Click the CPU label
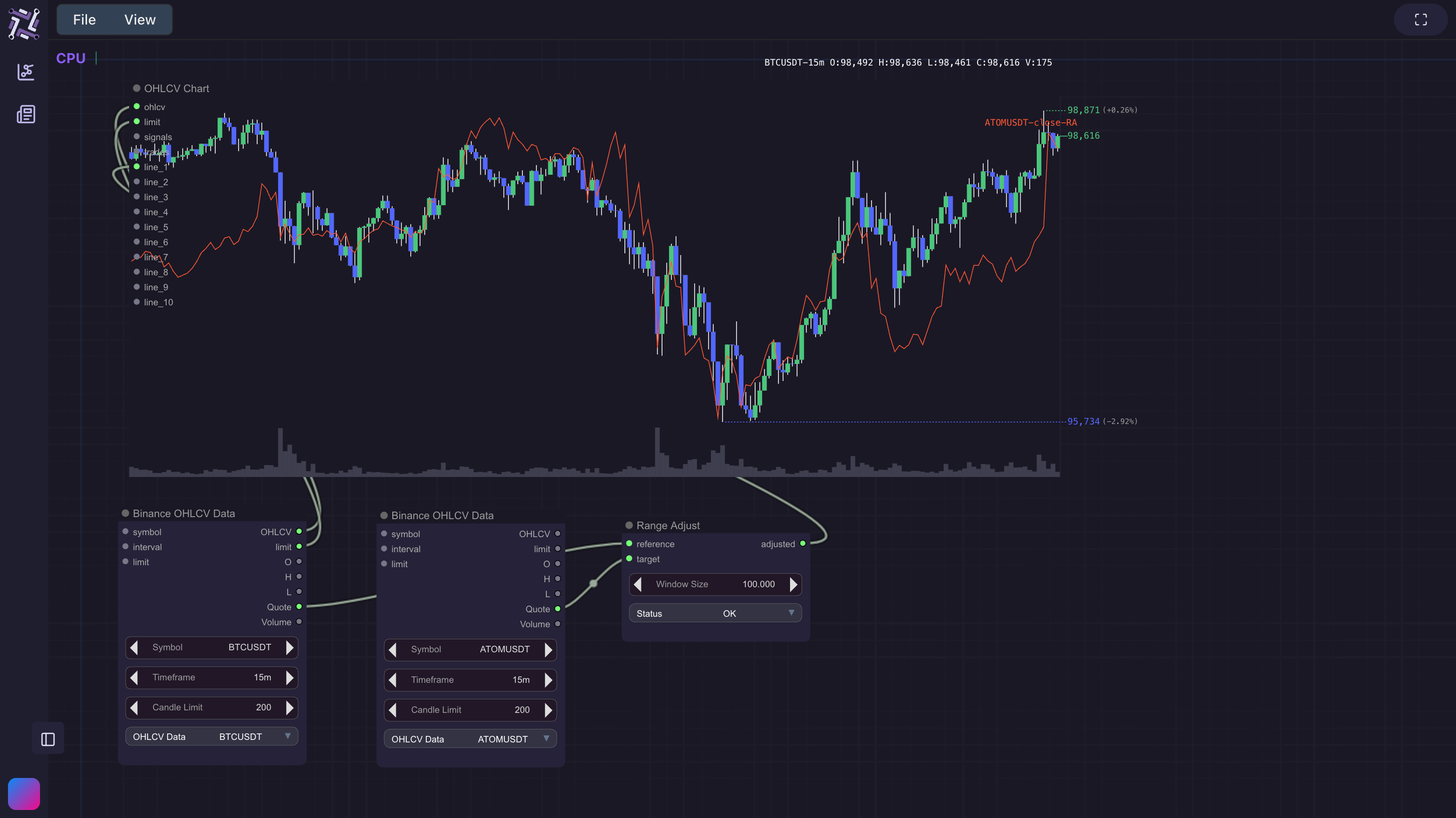Image resolution: width=1456 pixels, height=818 pixels. tap(71, 58)
